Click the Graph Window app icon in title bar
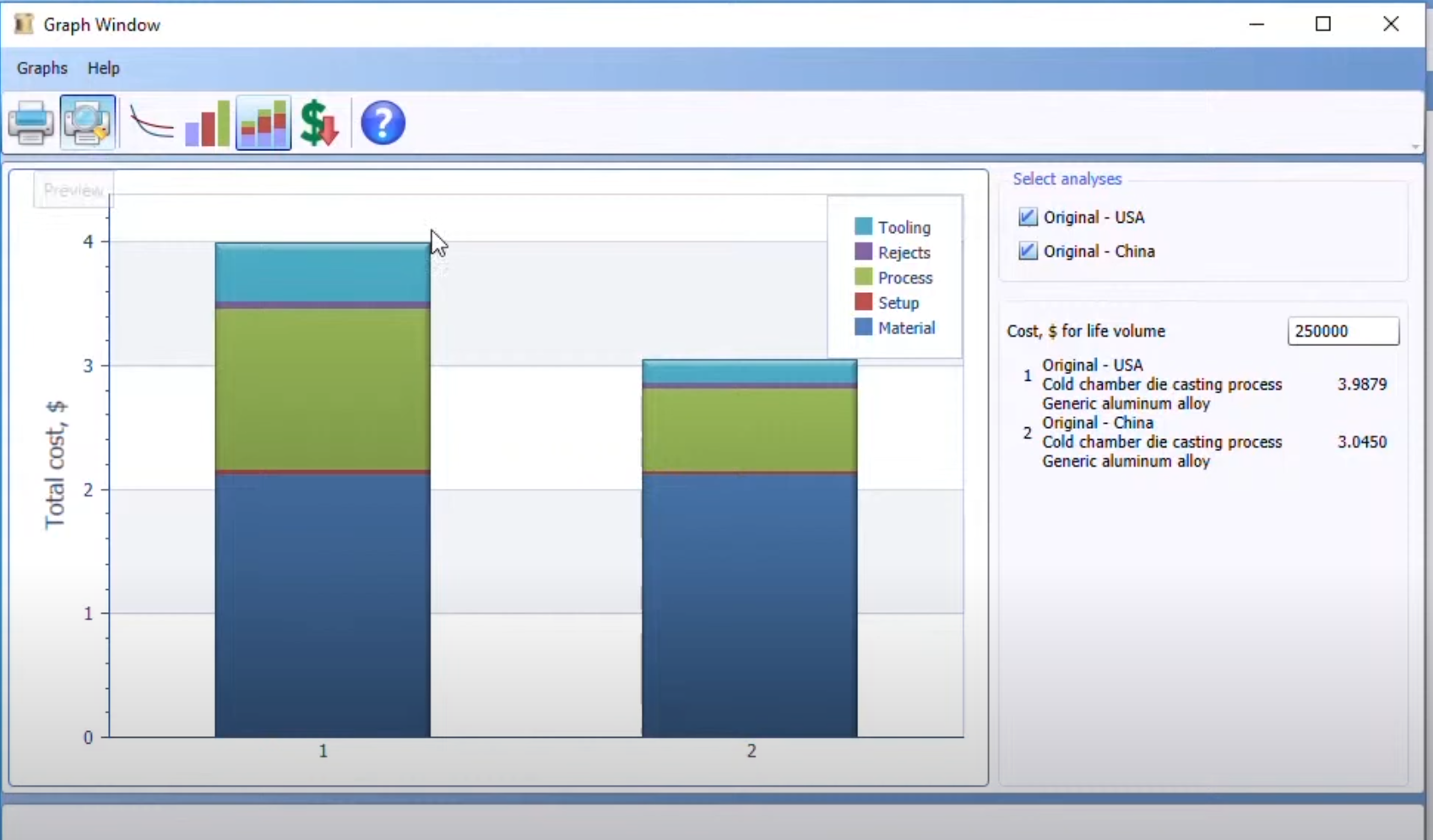This screenshot has width=1433, height=840. pos(24,24)
